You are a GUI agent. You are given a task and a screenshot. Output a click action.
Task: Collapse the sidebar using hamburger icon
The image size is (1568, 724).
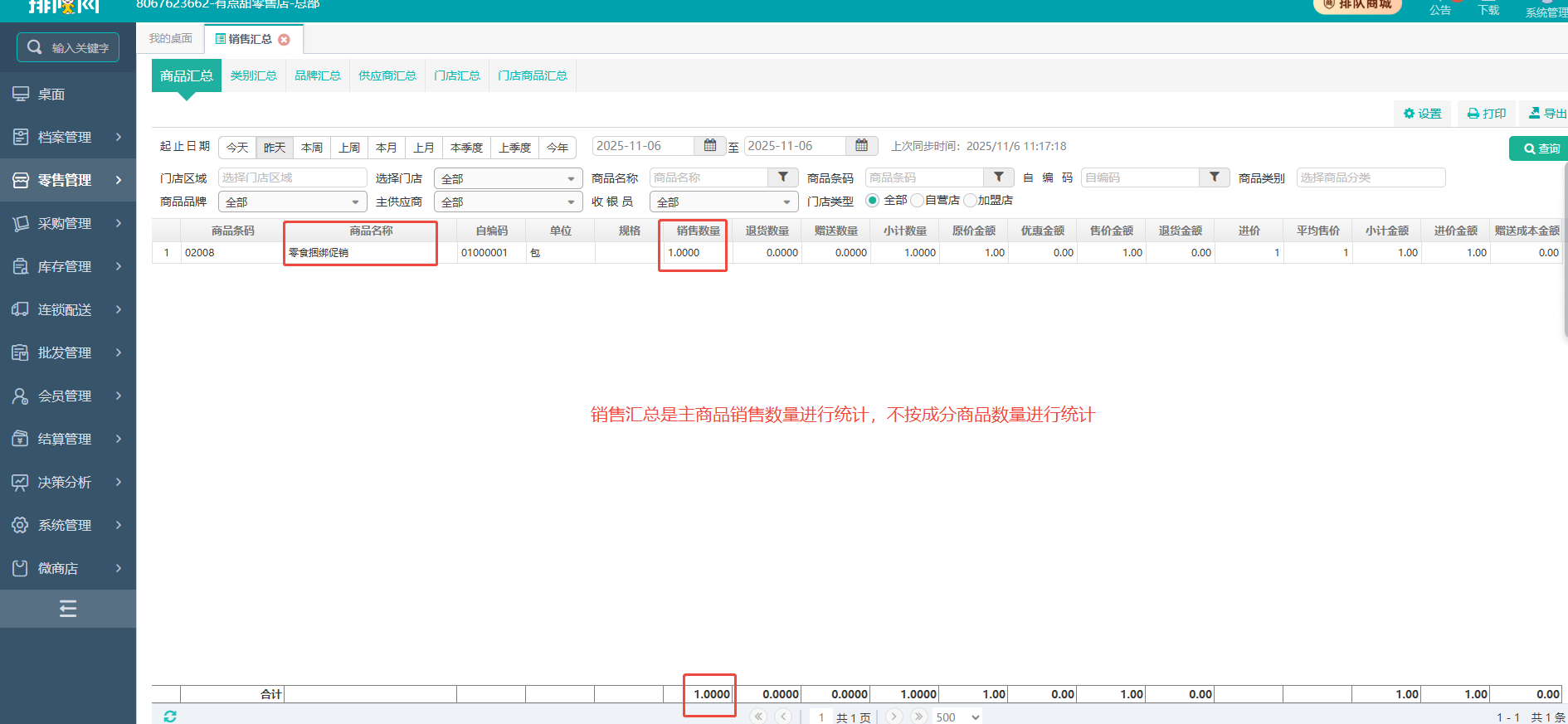tap(68, 610)
